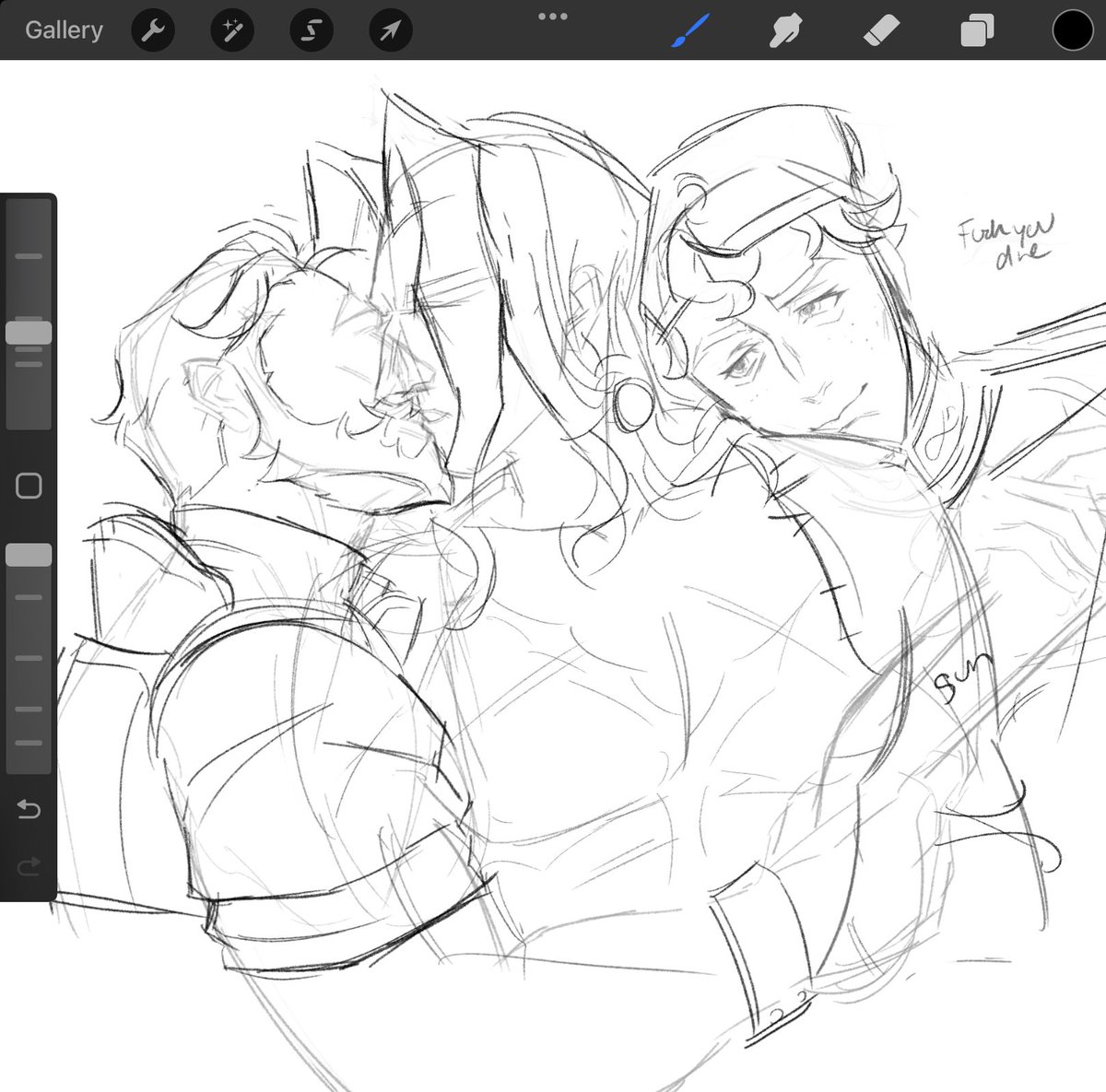Select the Brush tool
This screenshot has height=1092, width=1106.
pos(689,31)
